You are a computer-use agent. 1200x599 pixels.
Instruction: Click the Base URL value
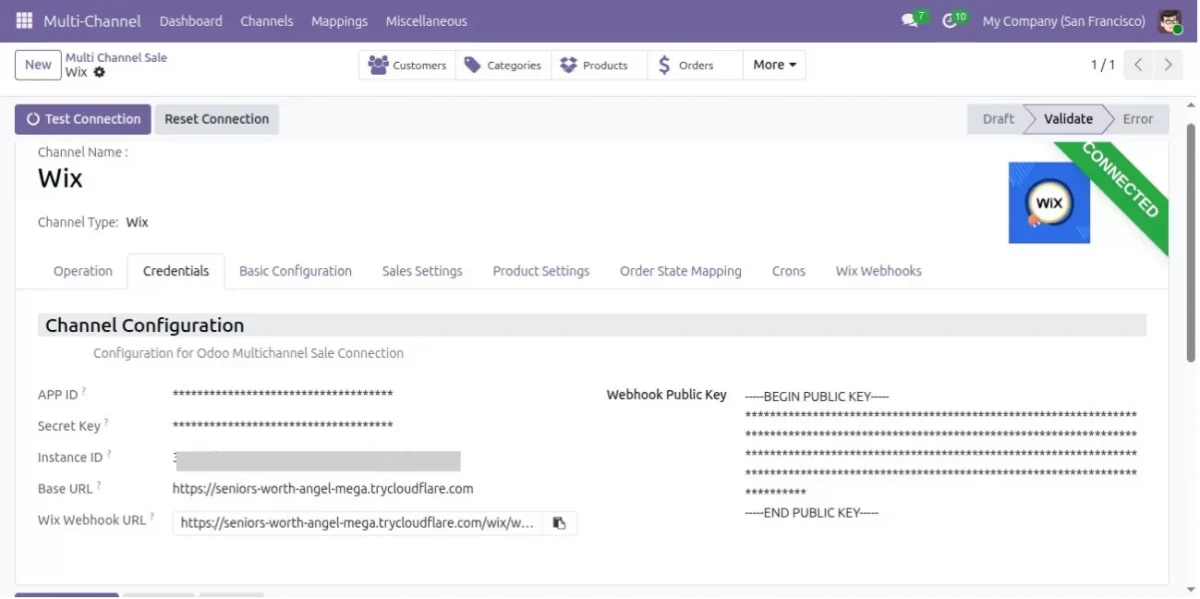[x=323, y=489]
